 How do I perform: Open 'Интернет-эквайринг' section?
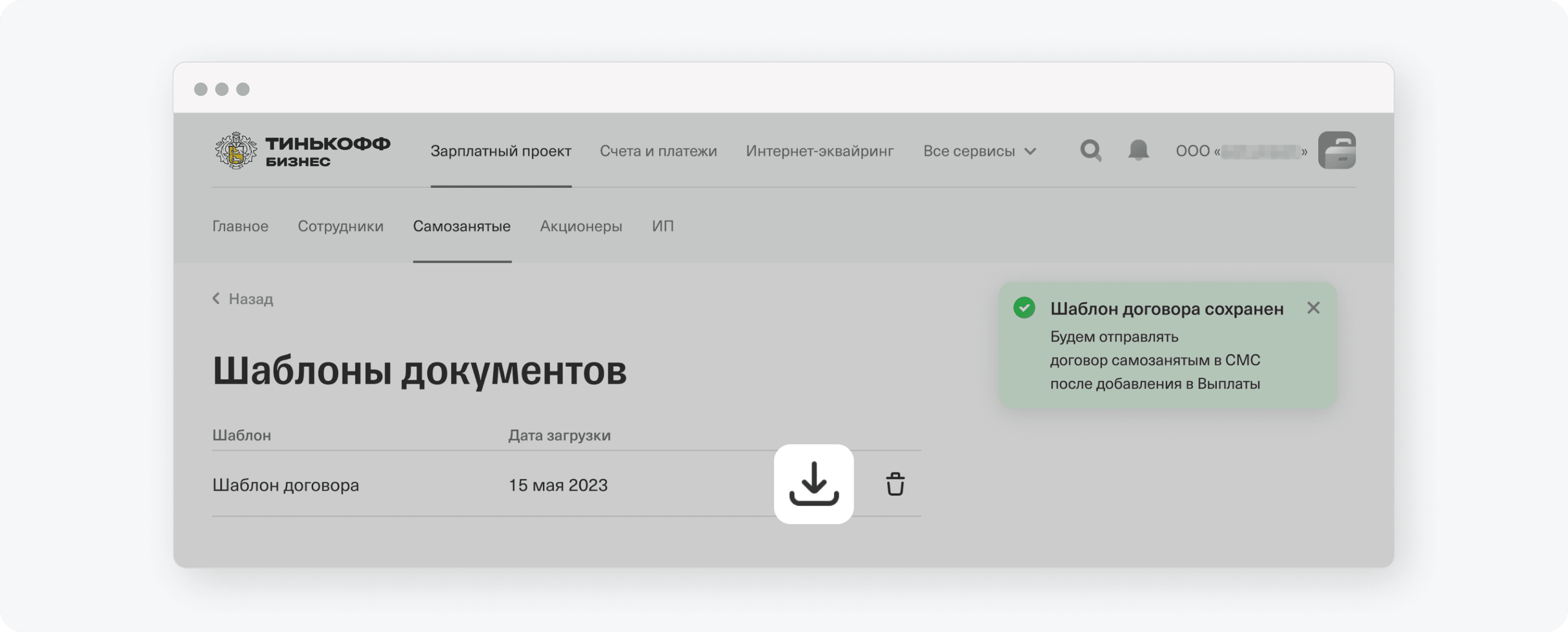tap(819, 151)
